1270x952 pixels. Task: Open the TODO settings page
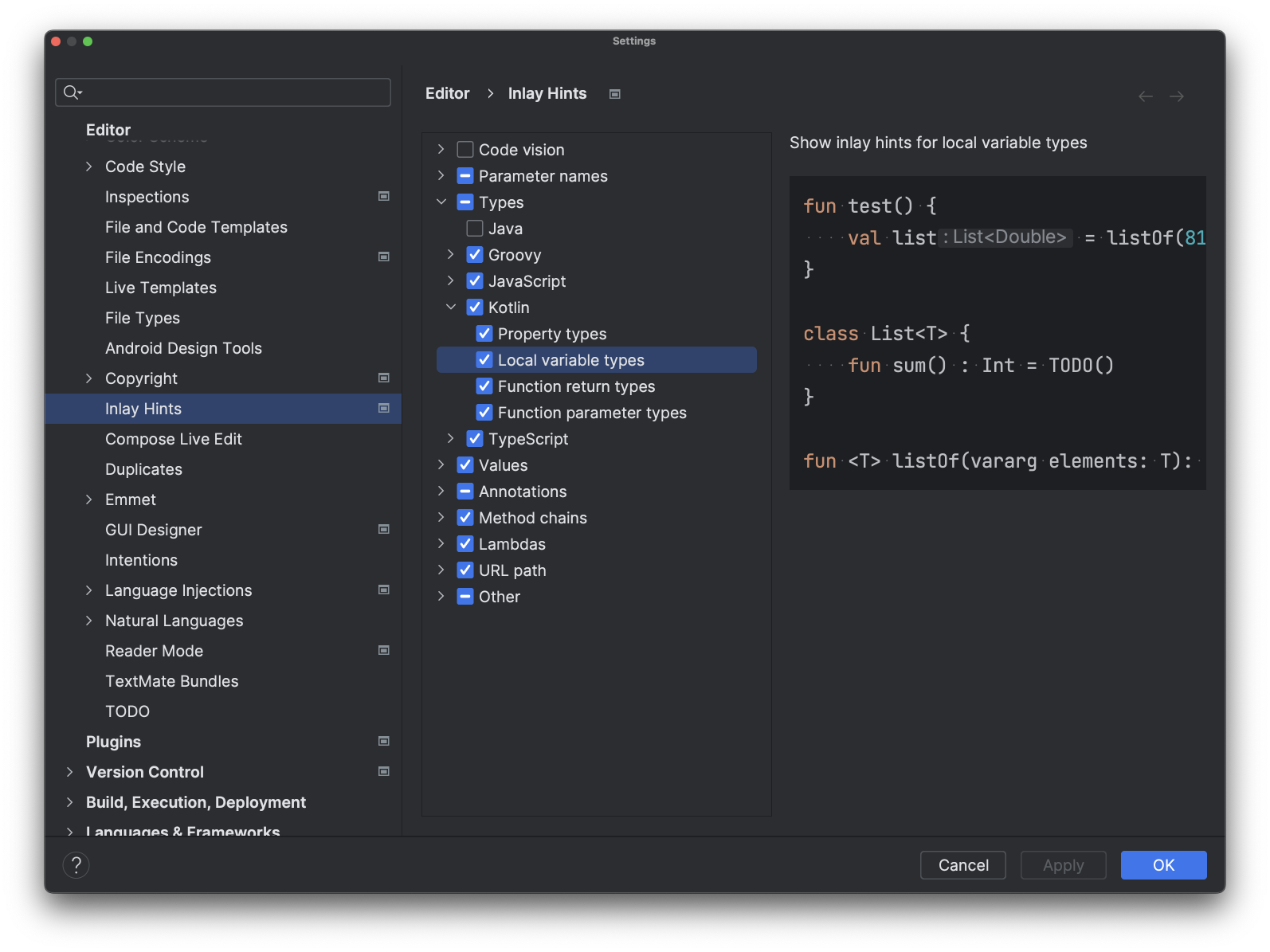coord(127,711)
